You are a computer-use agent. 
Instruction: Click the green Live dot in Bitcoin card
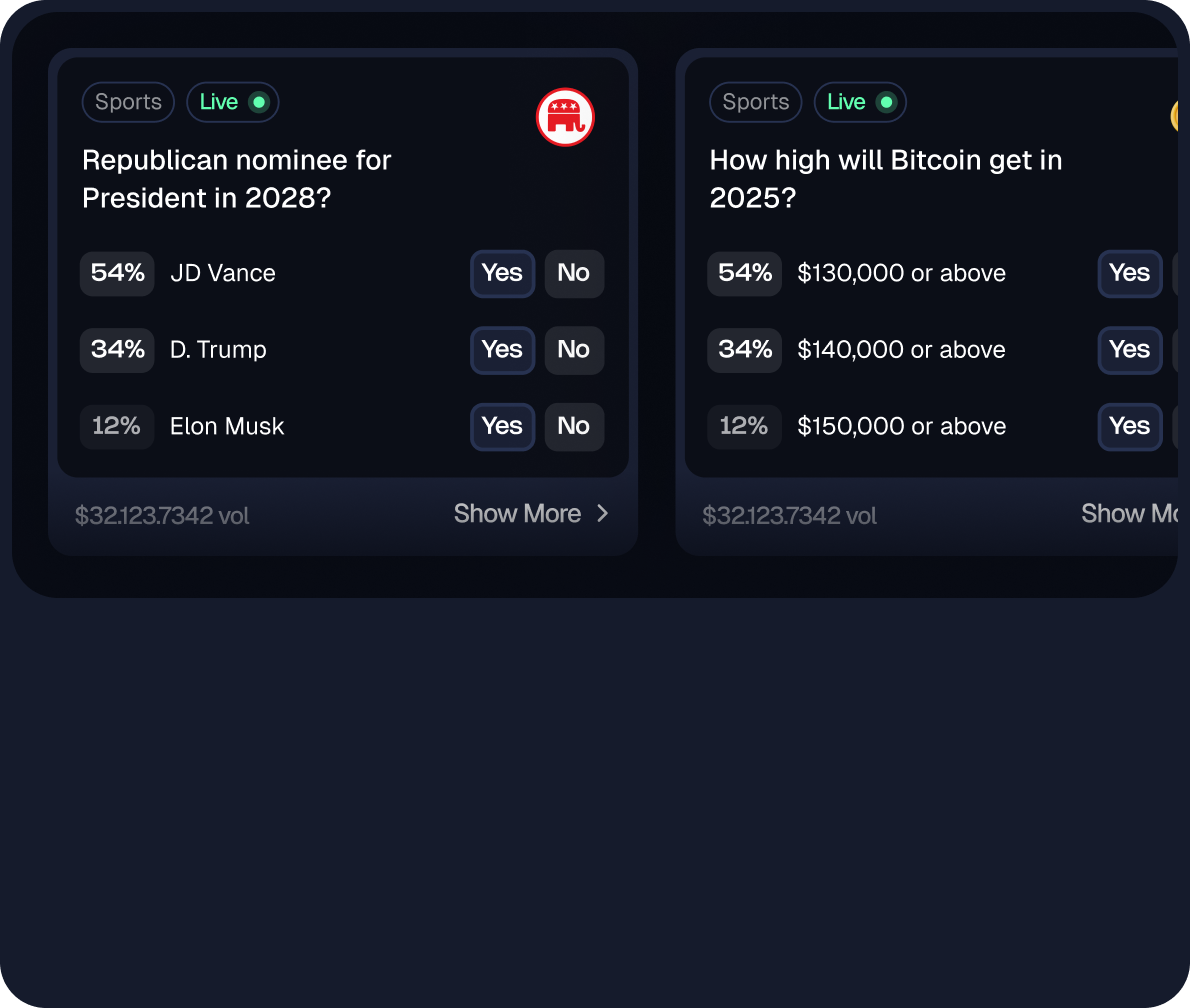pyautogui.click(x=885, y=102)
